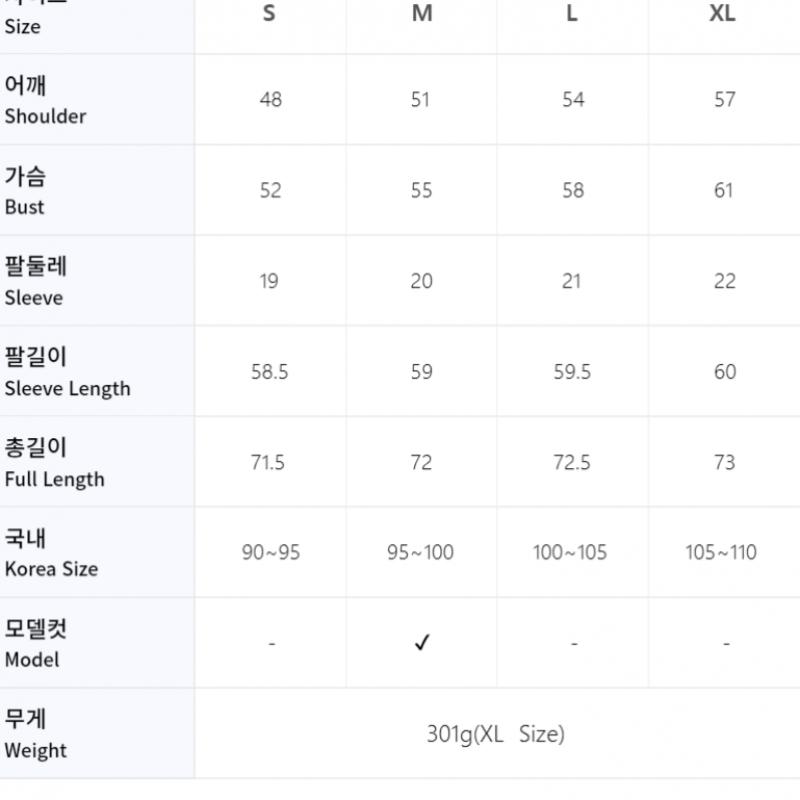Click the 105~110 Korea size cell
This screenshot has width=800, height=800.
[721, 553]
